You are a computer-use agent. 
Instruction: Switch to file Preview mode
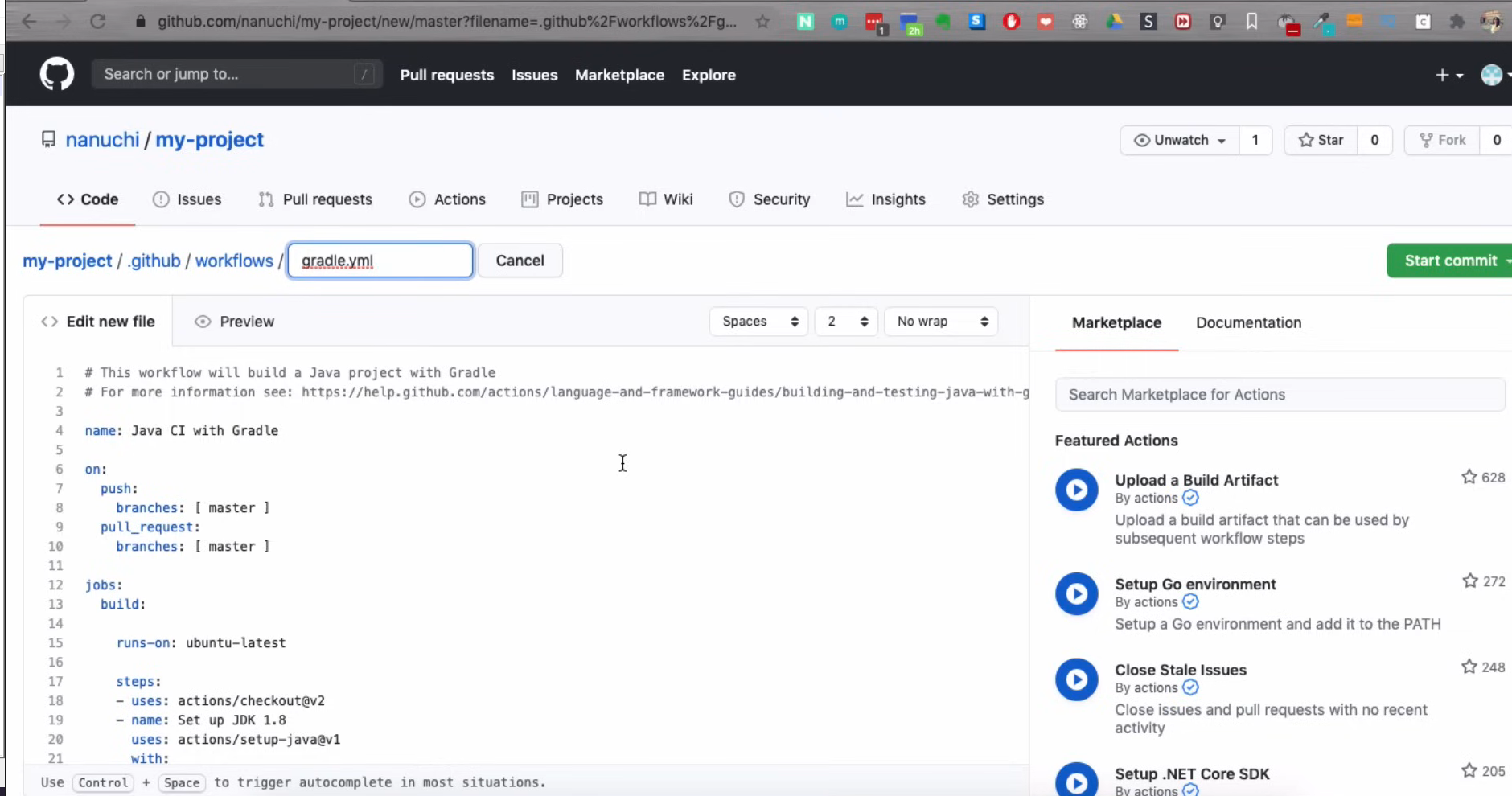235,322
